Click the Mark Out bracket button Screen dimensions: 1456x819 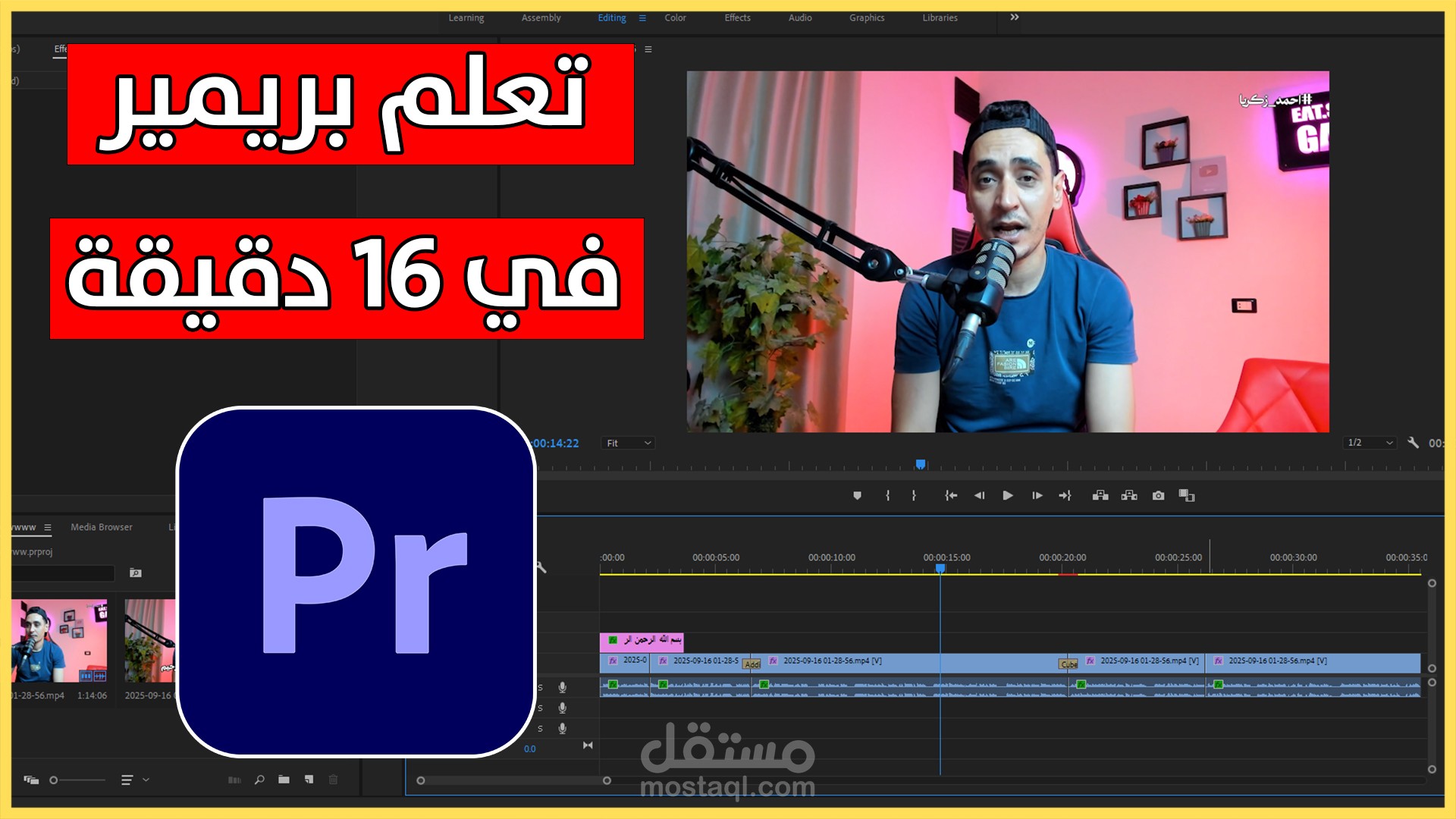tap(914, 495)
